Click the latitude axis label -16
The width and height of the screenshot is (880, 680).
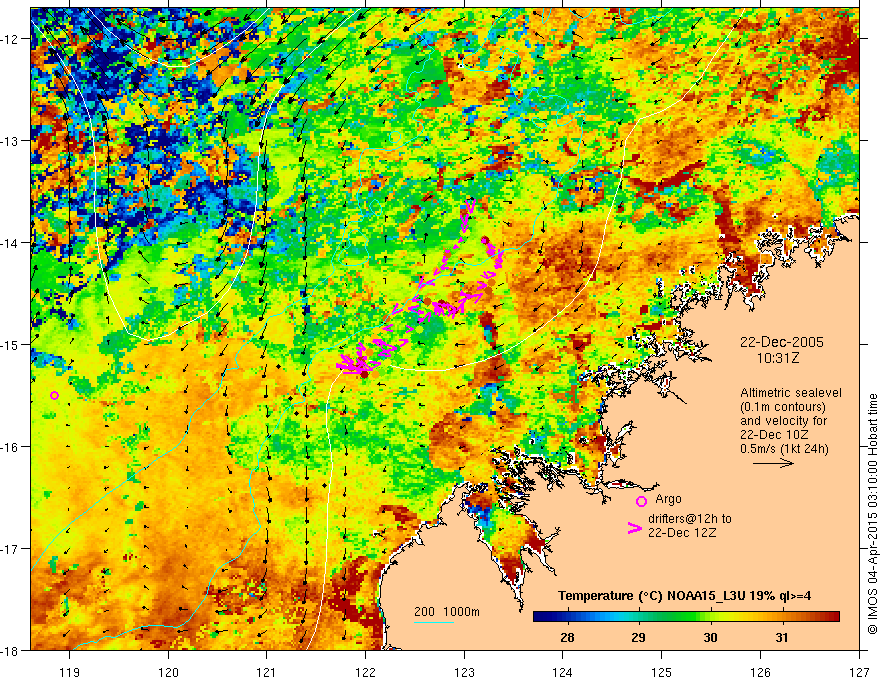click(11, 447)
